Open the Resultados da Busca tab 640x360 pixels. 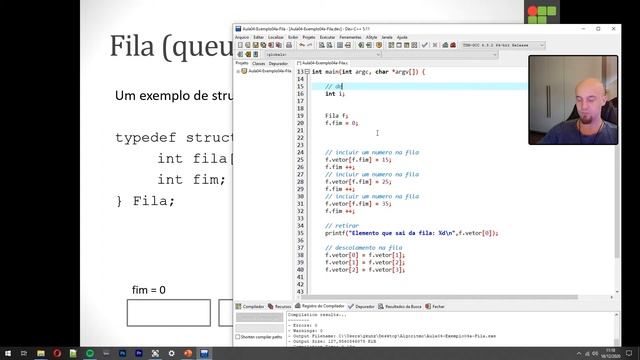[399, 306]
